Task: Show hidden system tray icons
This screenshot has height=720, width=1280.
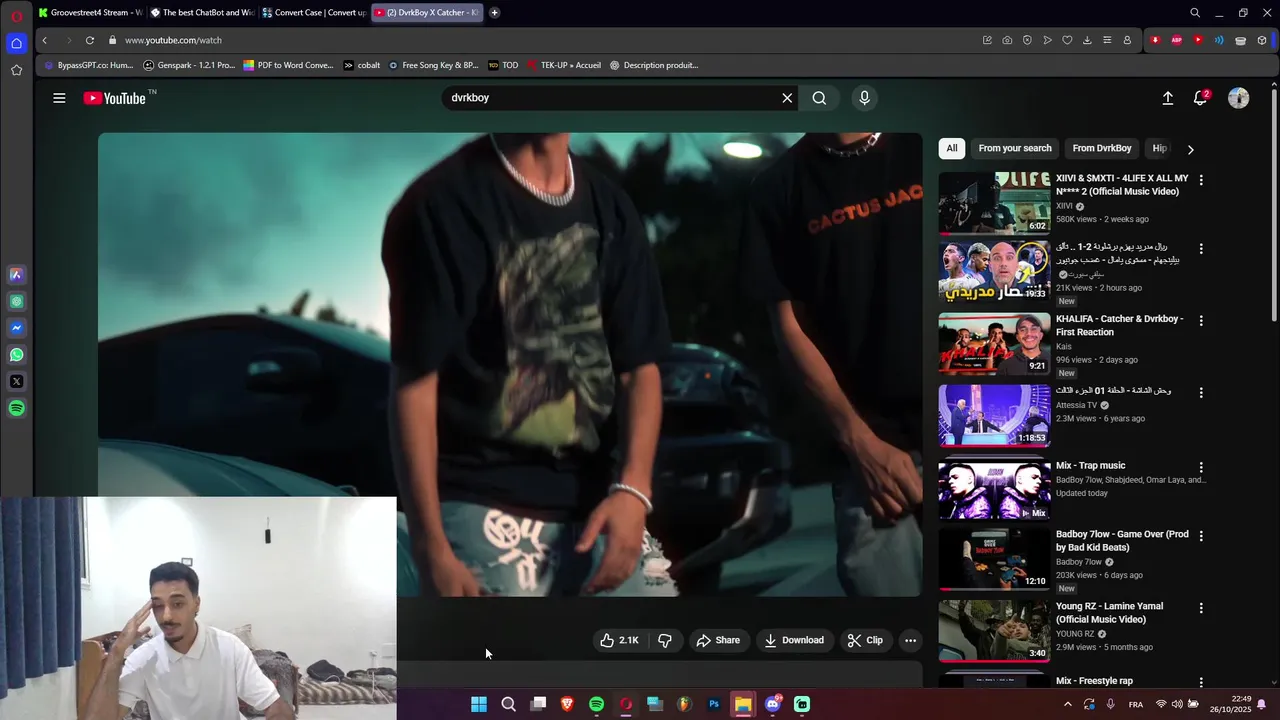Action: click(1067, 704)
